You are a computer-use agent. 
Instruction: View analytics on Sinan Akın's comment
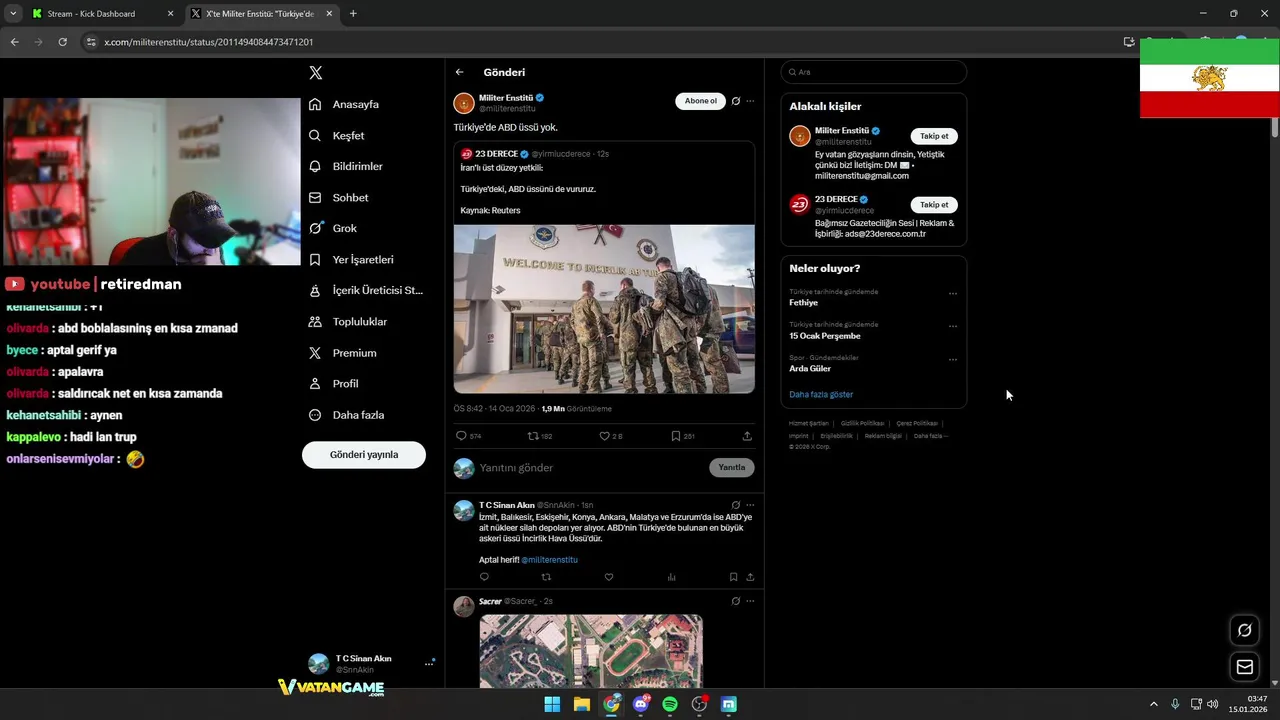671,577
